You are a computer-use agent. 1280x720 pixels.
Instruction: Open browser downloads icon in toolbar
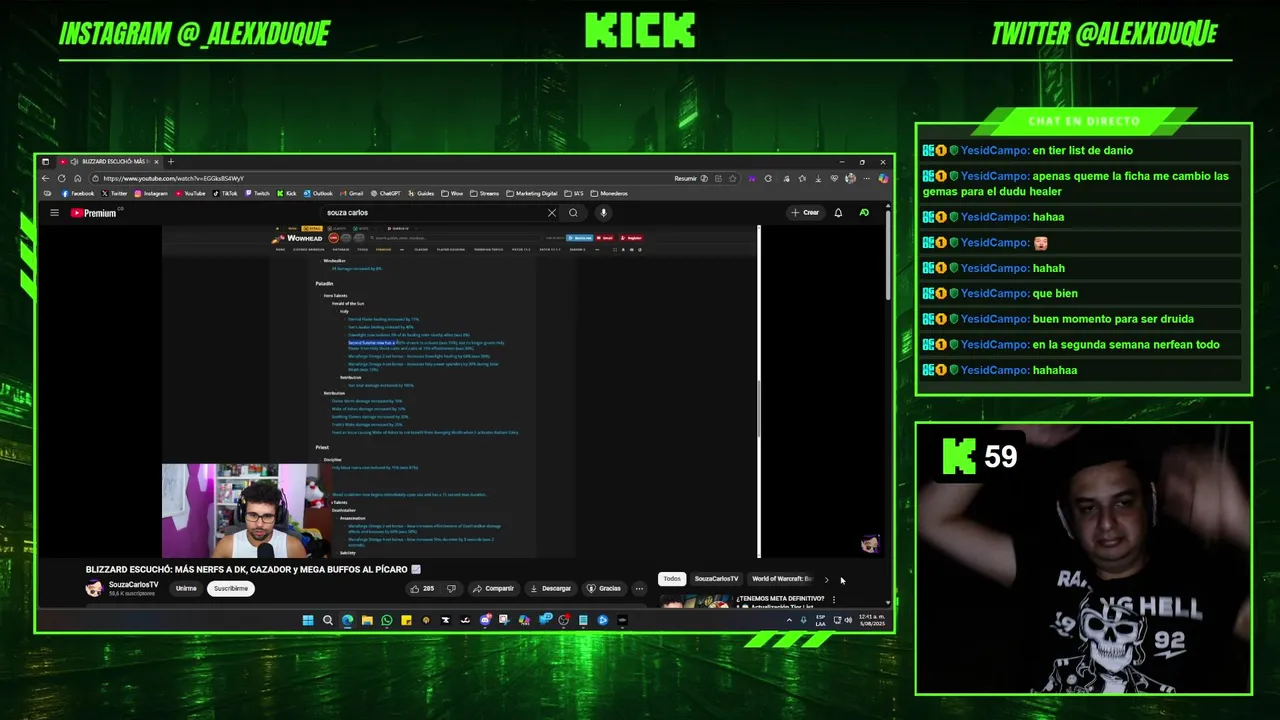[818, 178]
